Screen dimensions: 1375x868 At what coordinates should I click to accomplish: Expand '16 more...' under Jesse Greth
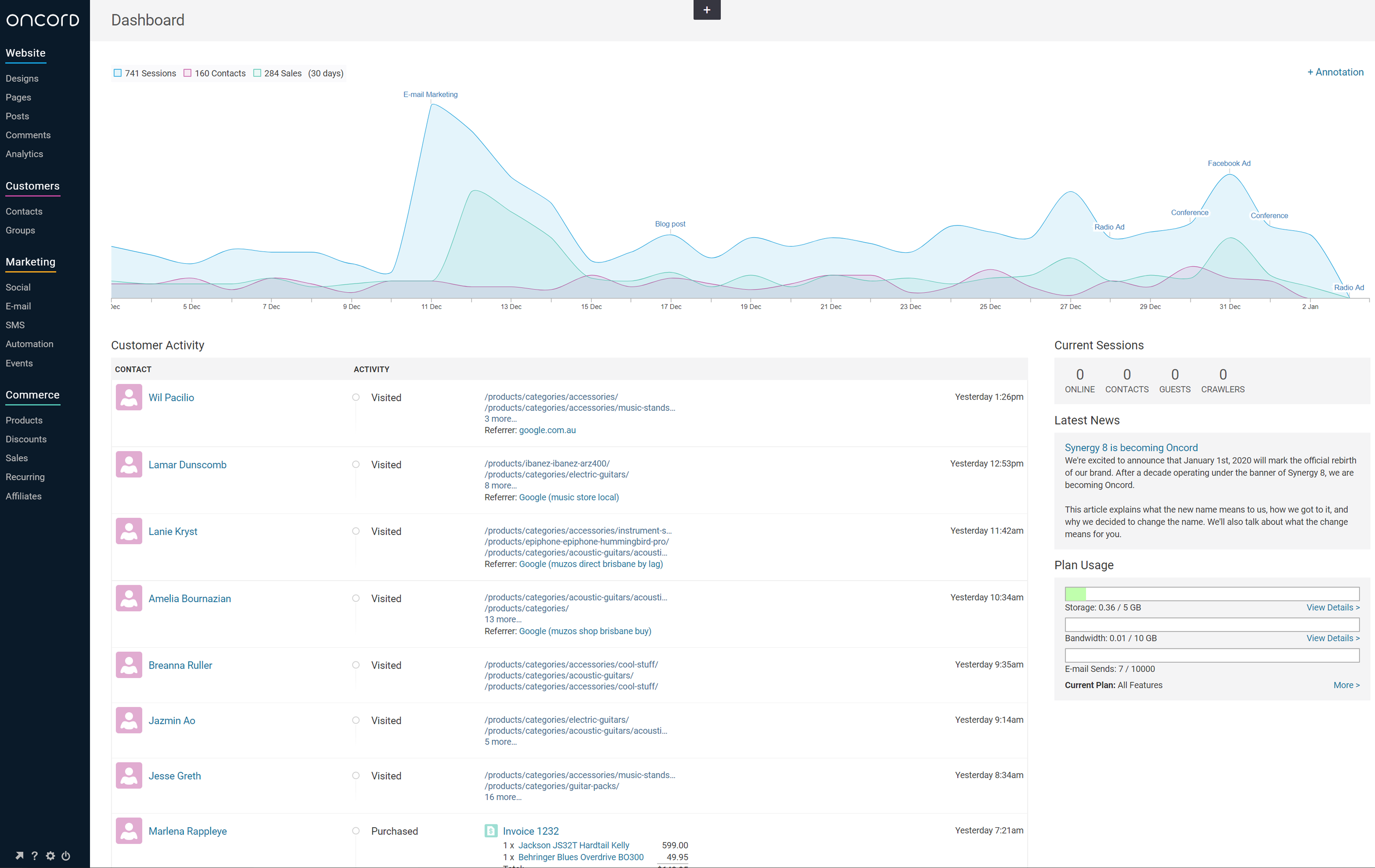[x=503, y=797]
